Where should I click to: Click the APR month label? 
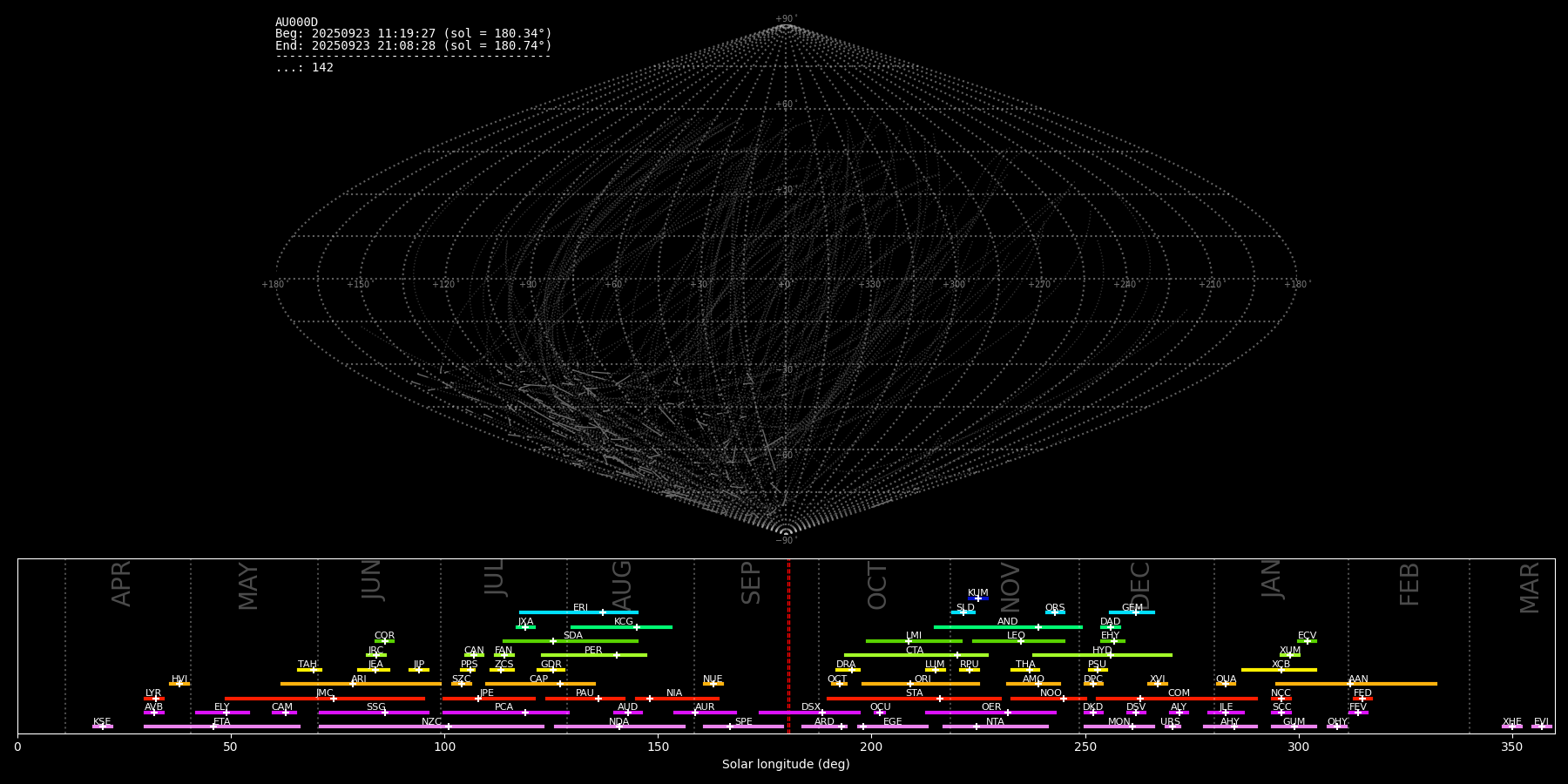click(121, 584)
